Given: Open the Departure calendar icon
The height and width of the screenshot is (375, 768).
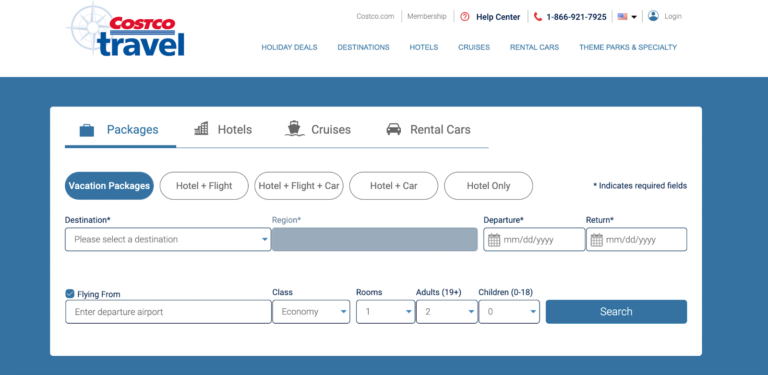Looking at the screenshot, I should click(494, 240).
